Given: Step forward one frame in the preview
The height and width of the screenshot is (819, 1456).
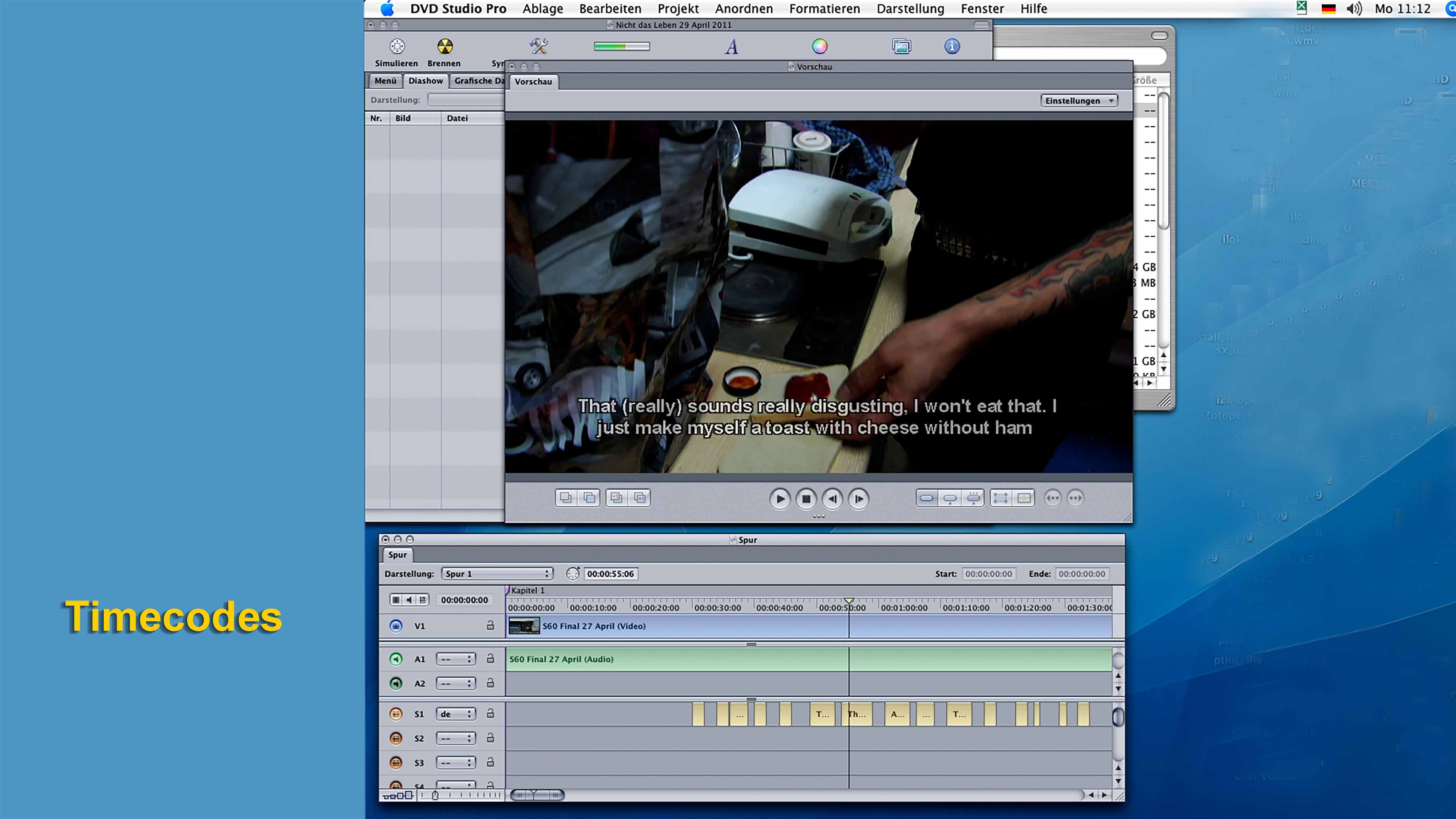Looking at the screenshot, I should (859, 499).
